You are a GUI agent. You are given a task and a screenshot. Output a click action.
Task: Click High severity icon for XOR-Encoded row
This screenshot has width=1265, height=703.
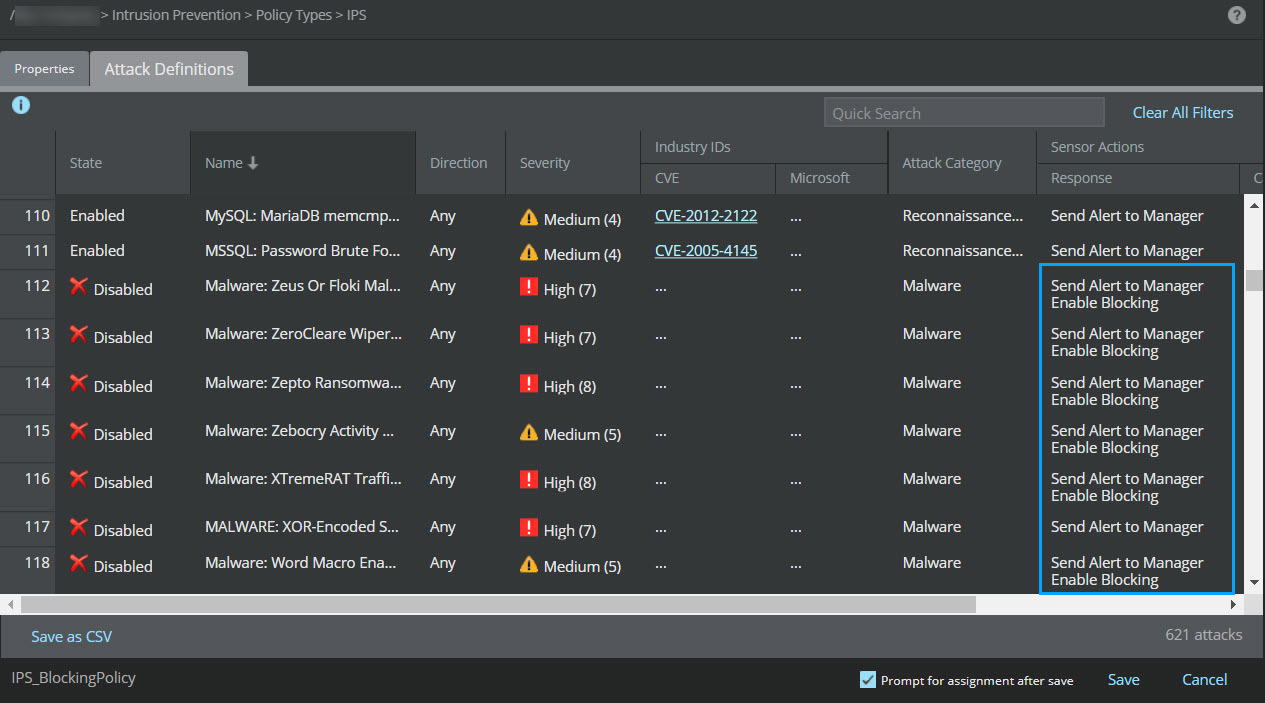coord(529,529)
